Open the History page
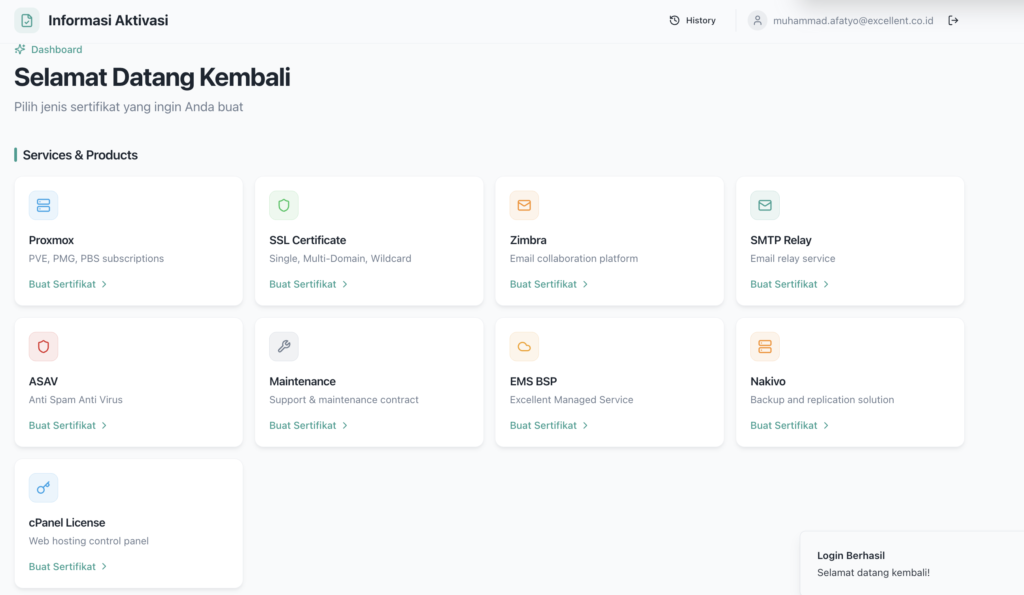 pos(692,20)
